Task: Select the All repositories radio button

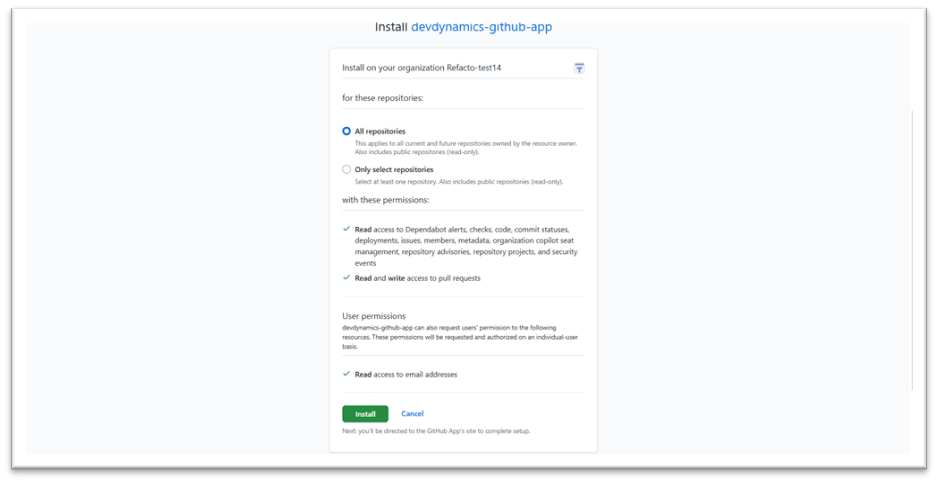Action: (x=346, y=131)
